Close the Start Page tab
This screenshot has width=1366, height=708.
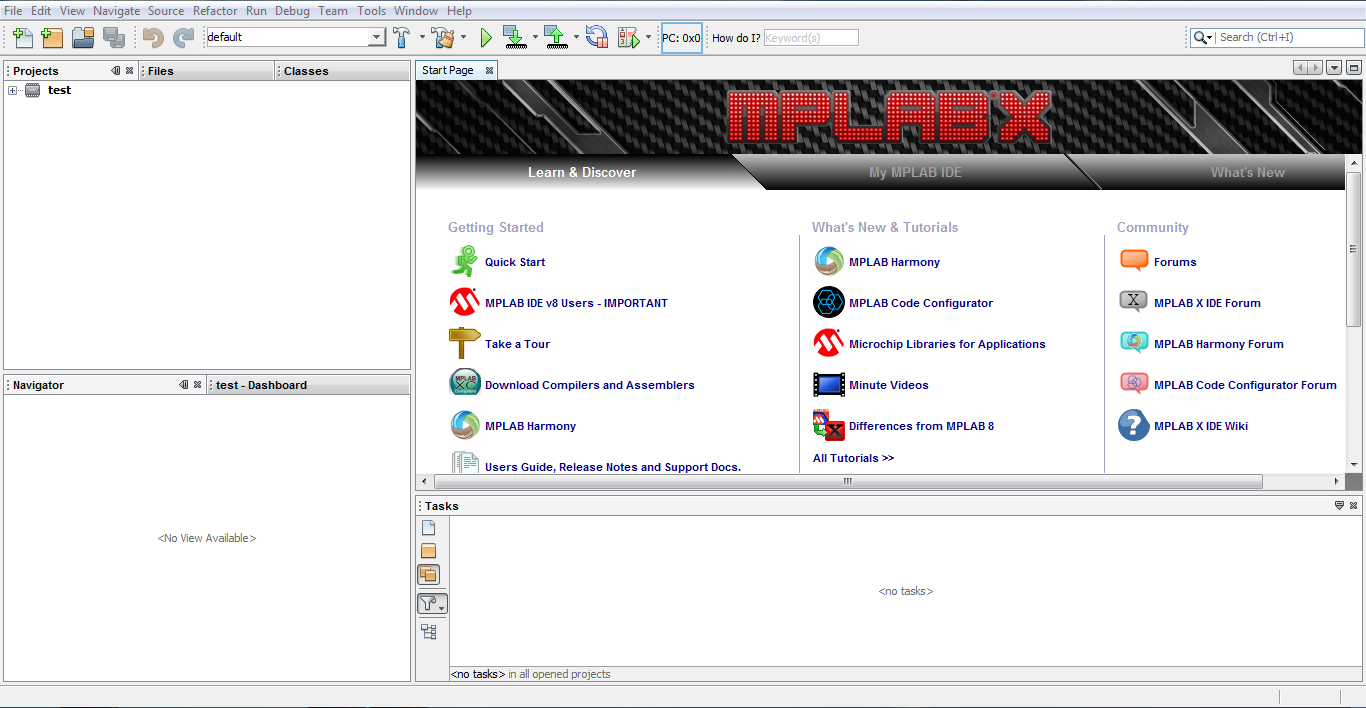489,70
